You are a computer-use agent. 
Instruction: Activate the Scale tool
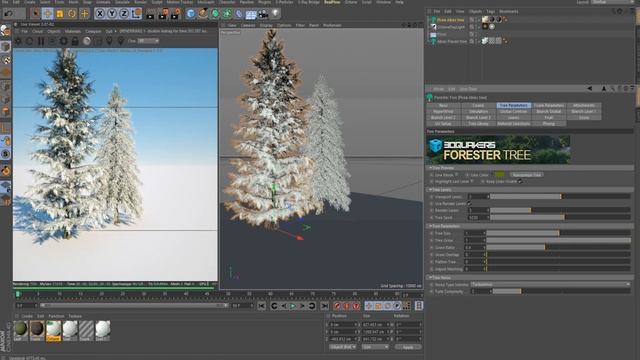[60, 14]
